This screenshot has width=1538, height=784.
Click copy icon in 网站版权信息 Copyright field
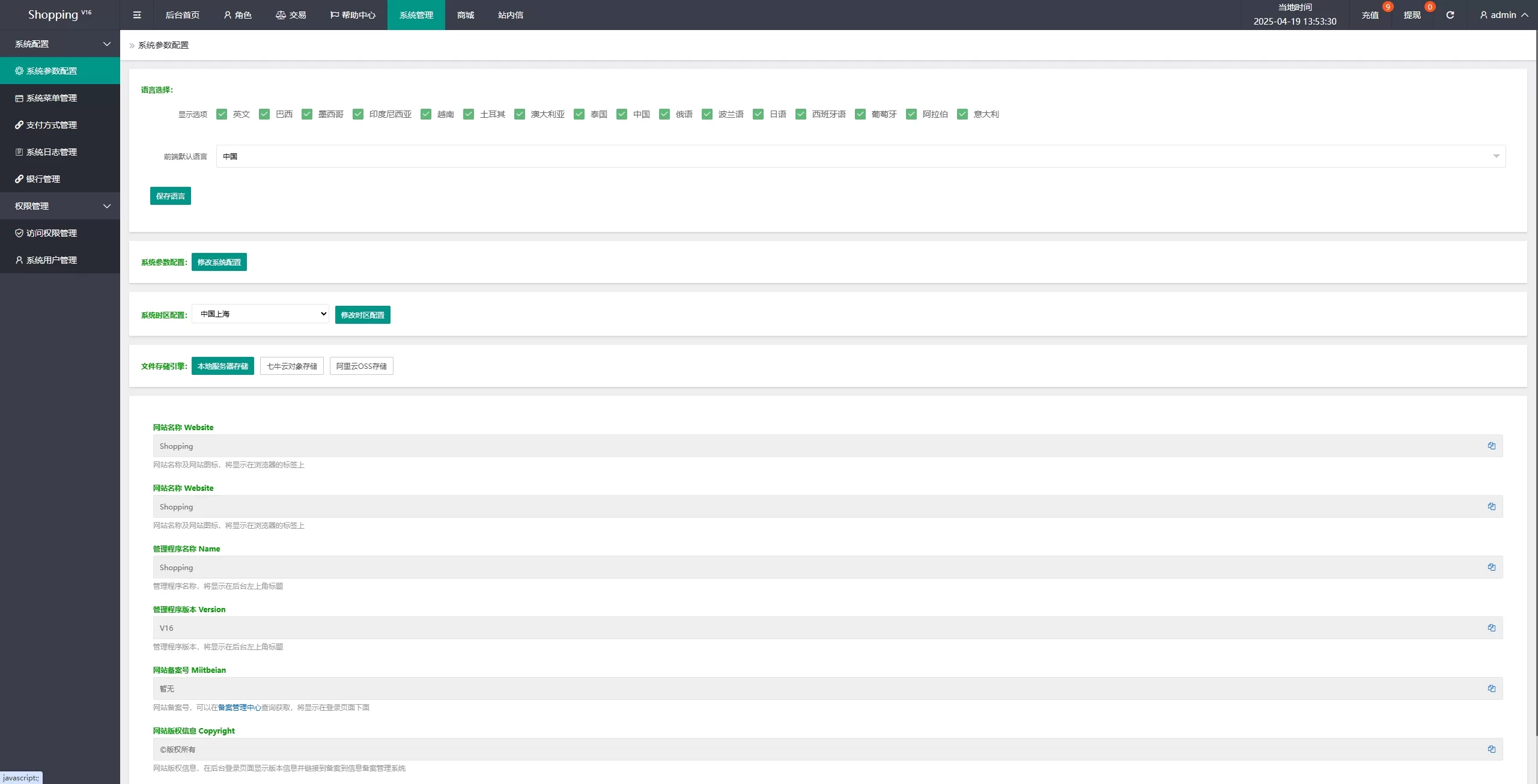(x=1491, y=749)
